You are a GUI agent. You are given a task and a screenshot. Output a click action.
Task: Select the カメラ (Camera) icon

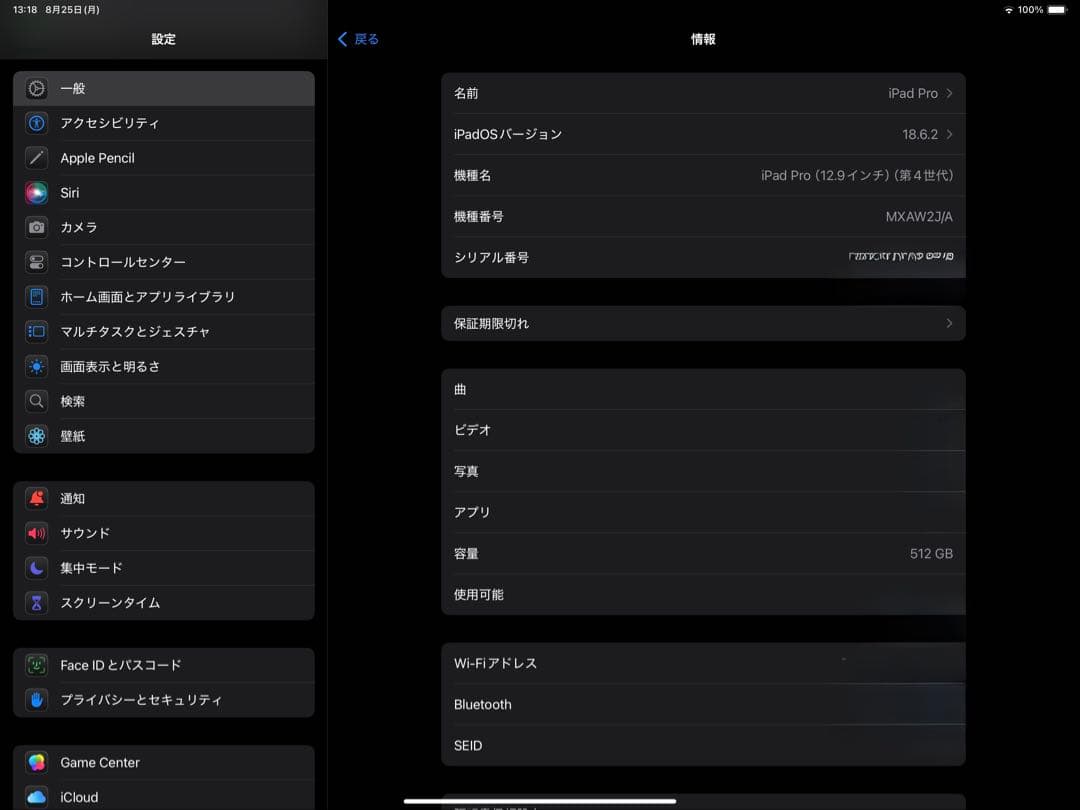pyautogui.click(x=37, y=227)
